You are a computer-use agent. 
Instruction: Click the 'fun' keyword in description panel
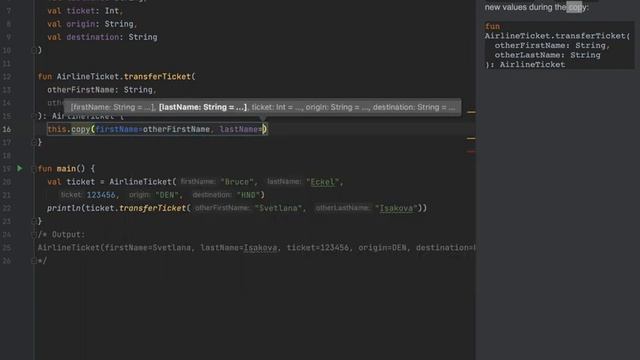point(492,27)
